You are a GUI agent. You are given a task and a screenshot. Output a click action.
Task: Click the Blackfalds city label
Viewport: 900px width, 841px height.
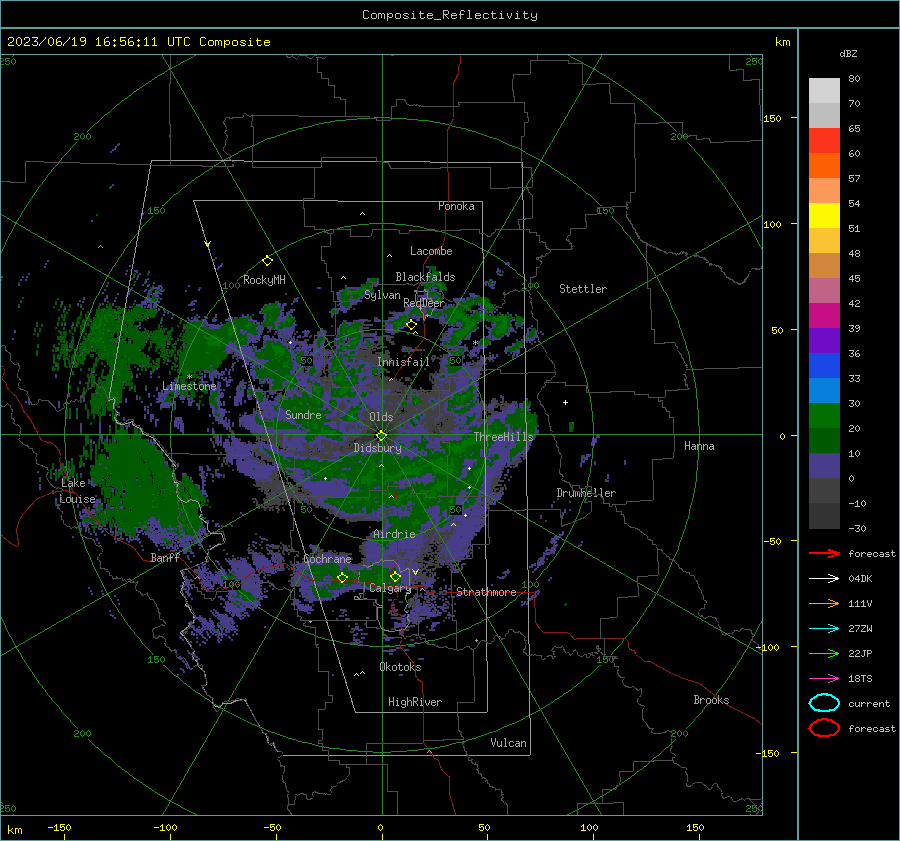[425, 277]
